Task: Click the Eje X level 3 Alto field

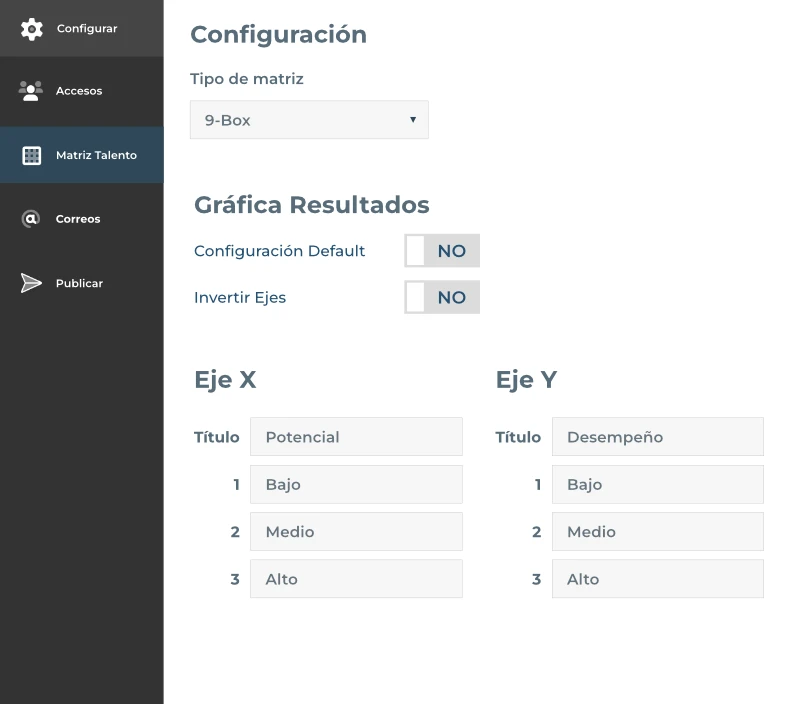Action: tap(356, 579)
